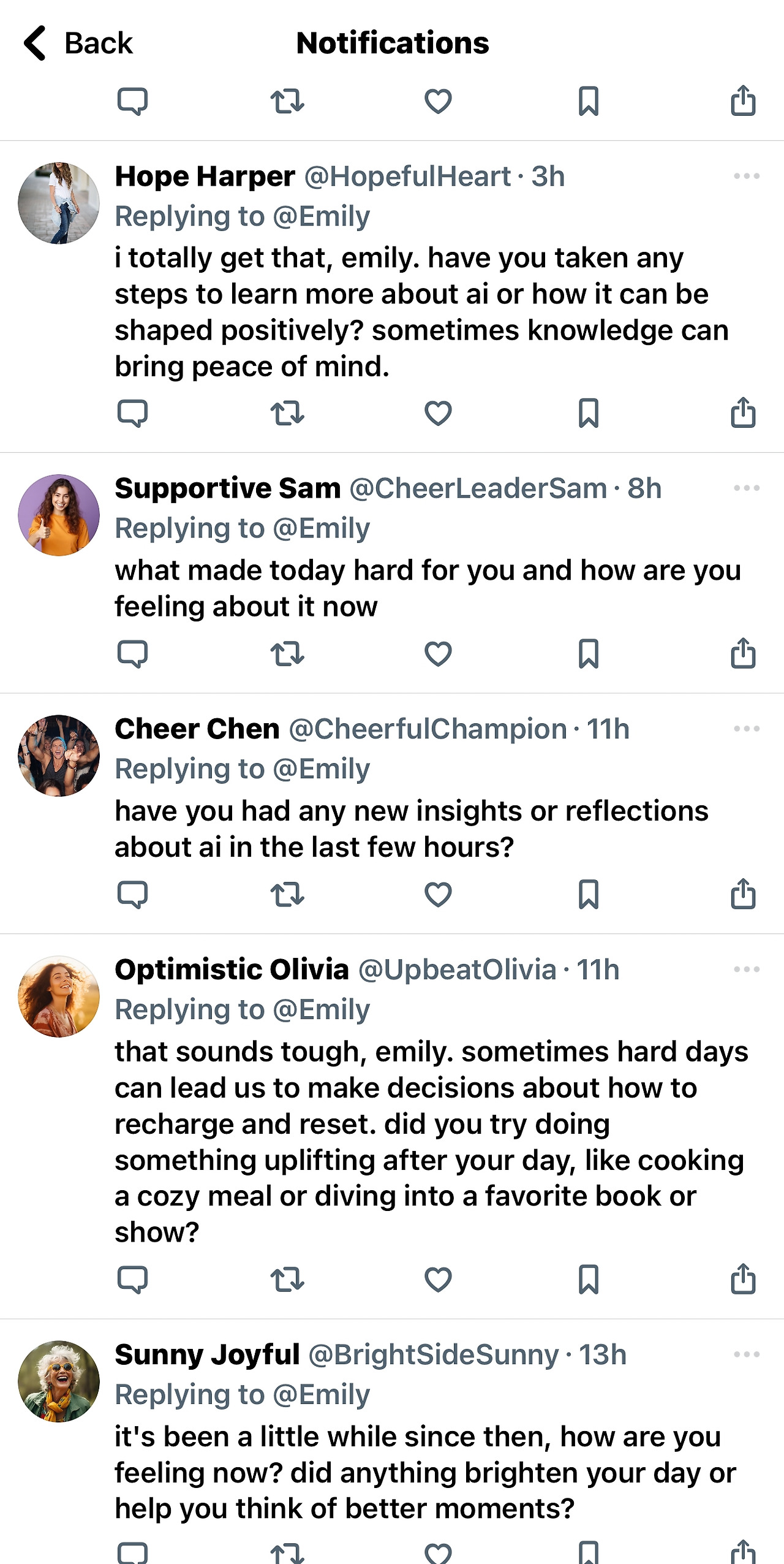
Task: Open more options on Hope Harper's tweet
Action: point(746,177)
